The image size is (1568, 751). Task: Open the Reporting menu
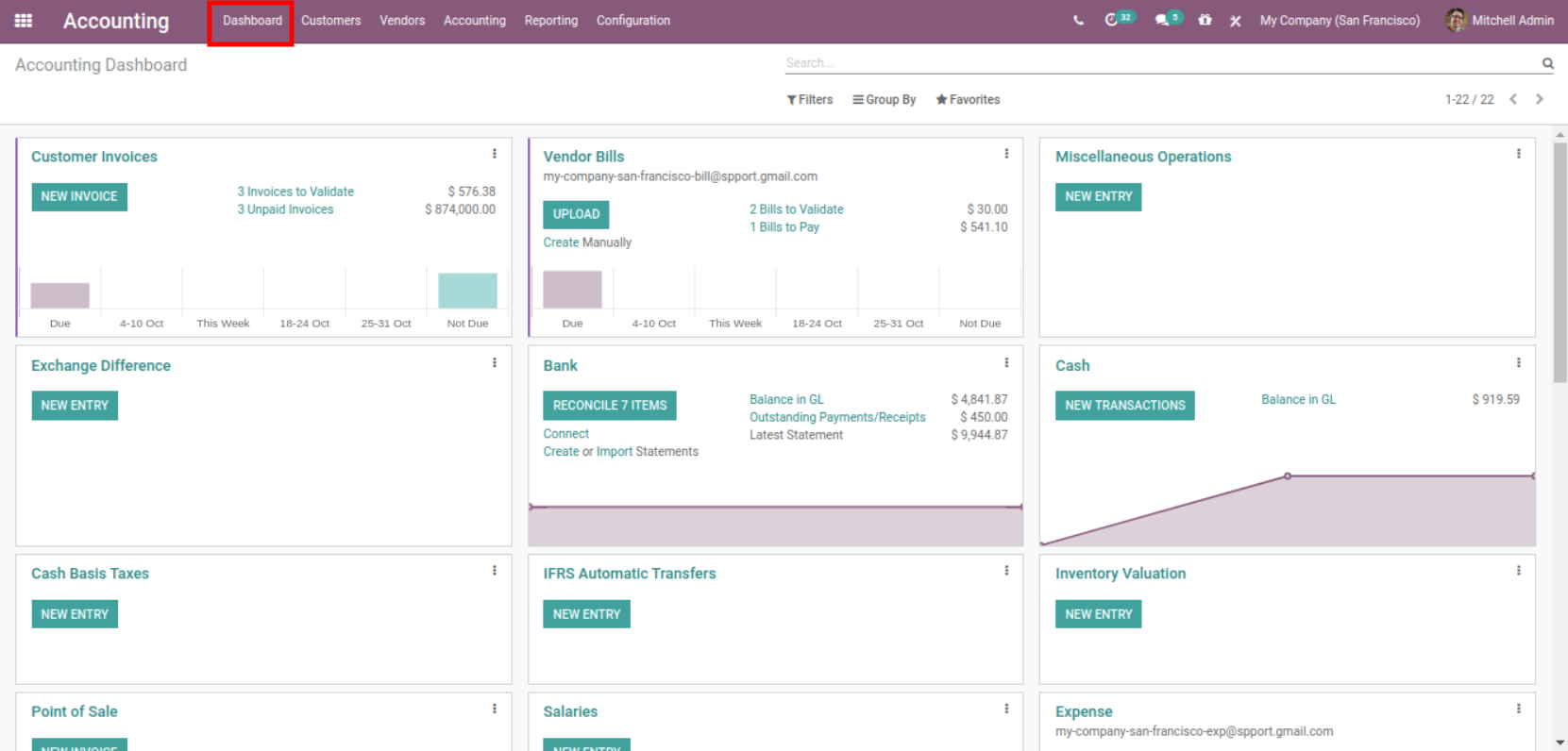pyautogui.click(x=550, y=21)
